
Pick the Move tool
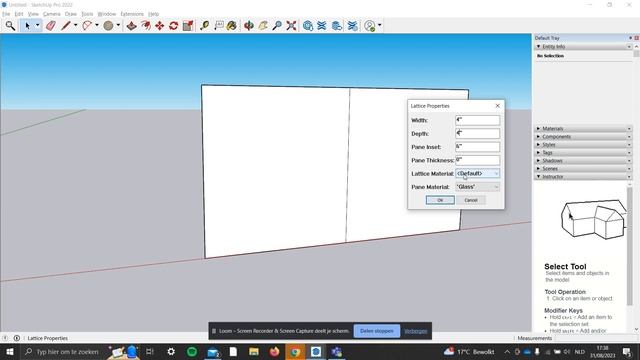tap(160, 26)
